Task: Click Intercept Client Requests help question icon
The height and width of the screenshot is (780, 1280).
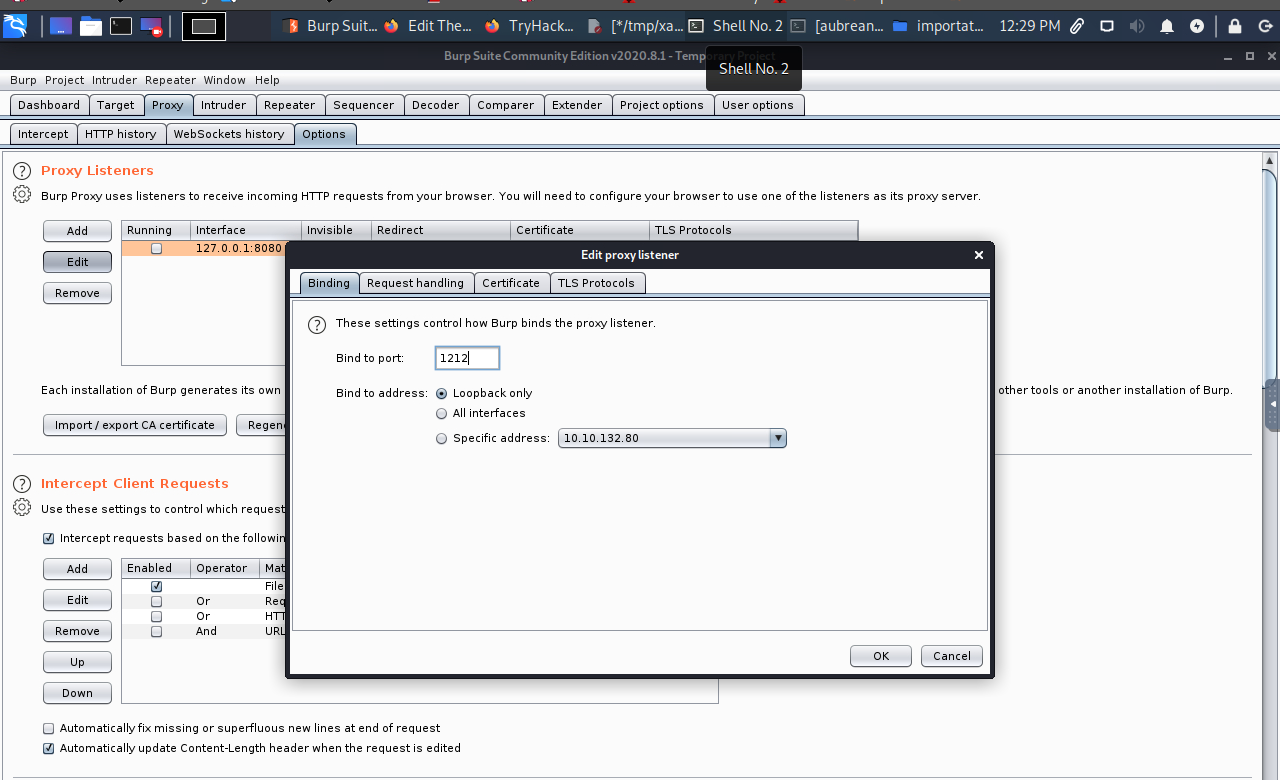Action: (x=22, y=484)
